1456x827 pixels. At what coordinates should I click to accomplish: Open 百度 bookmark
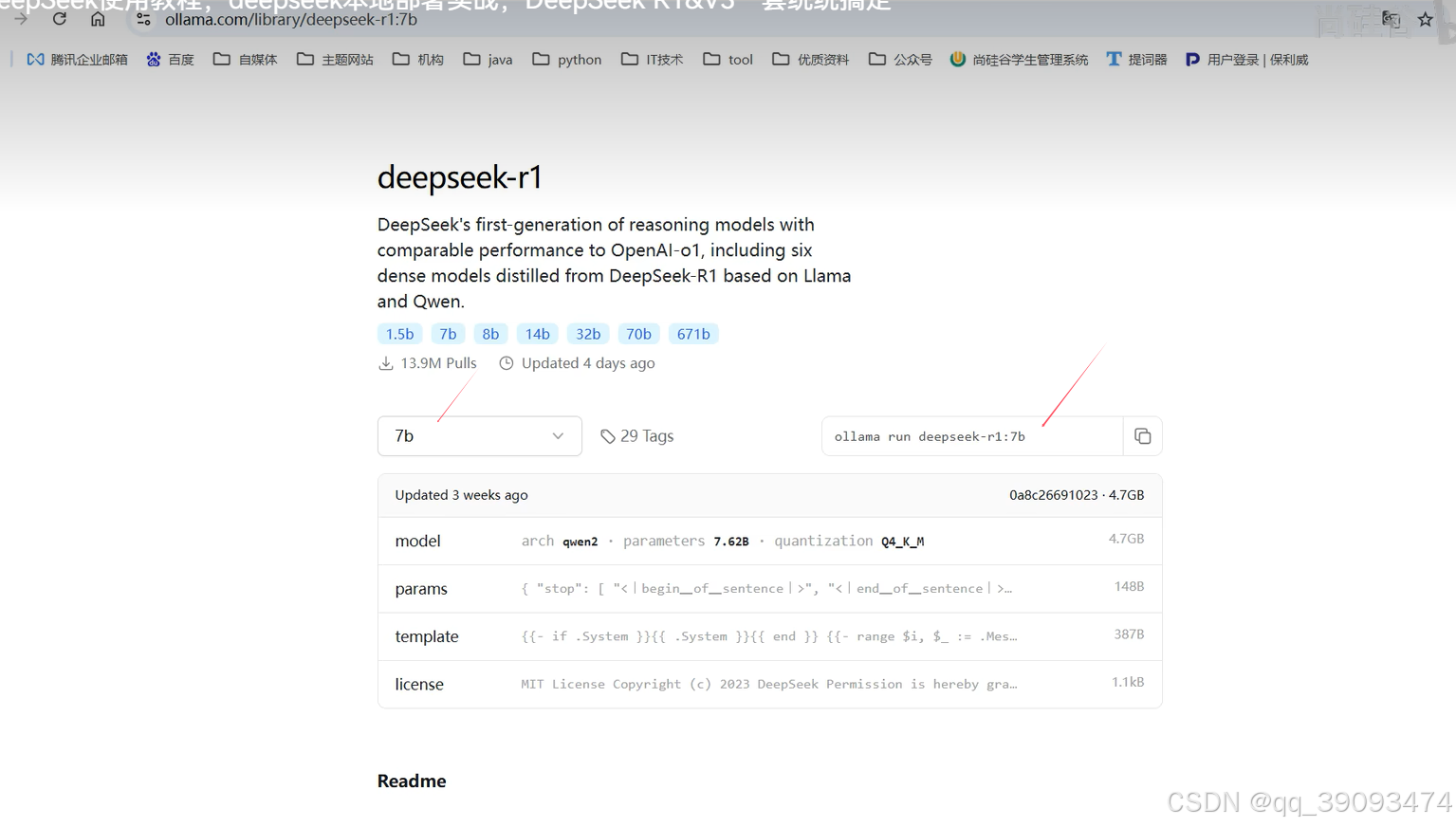(x=170, y=60)
